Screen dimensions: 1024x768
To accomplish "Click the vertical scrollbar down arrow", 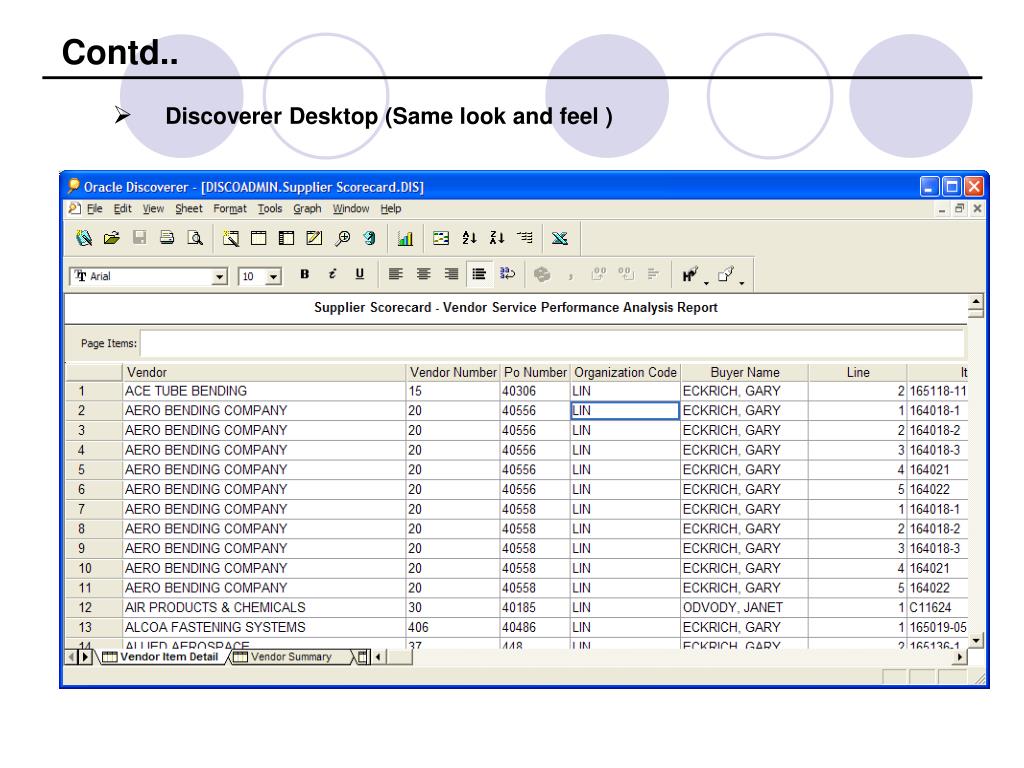I will coord(976,641).
